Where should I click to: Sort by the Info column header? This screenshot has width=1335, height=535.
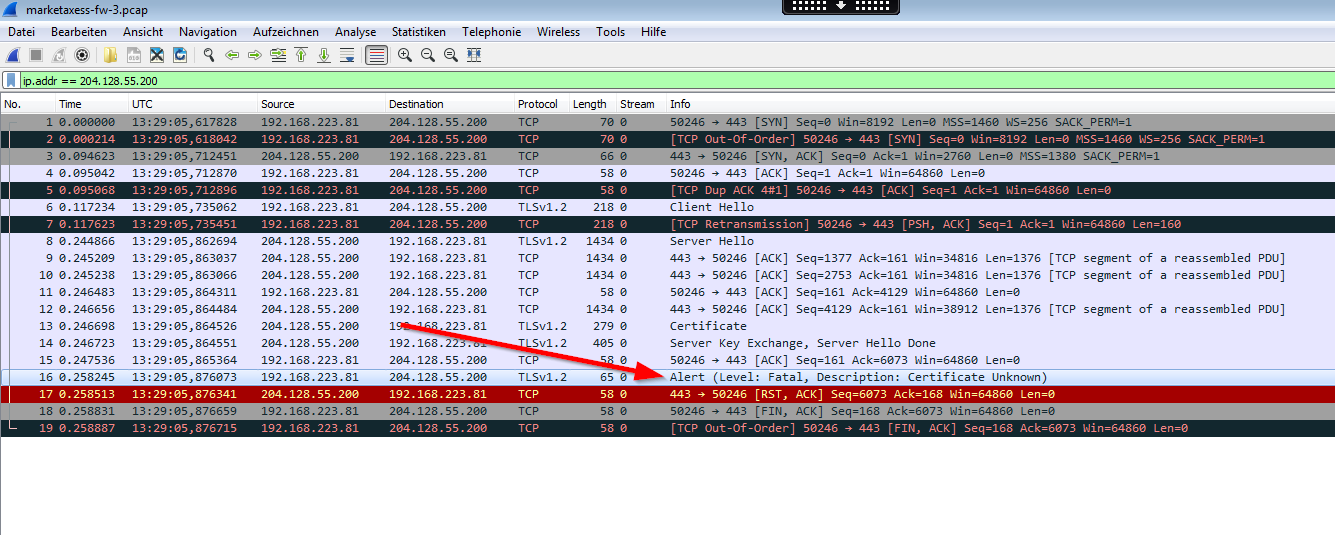pos(1000,104)
